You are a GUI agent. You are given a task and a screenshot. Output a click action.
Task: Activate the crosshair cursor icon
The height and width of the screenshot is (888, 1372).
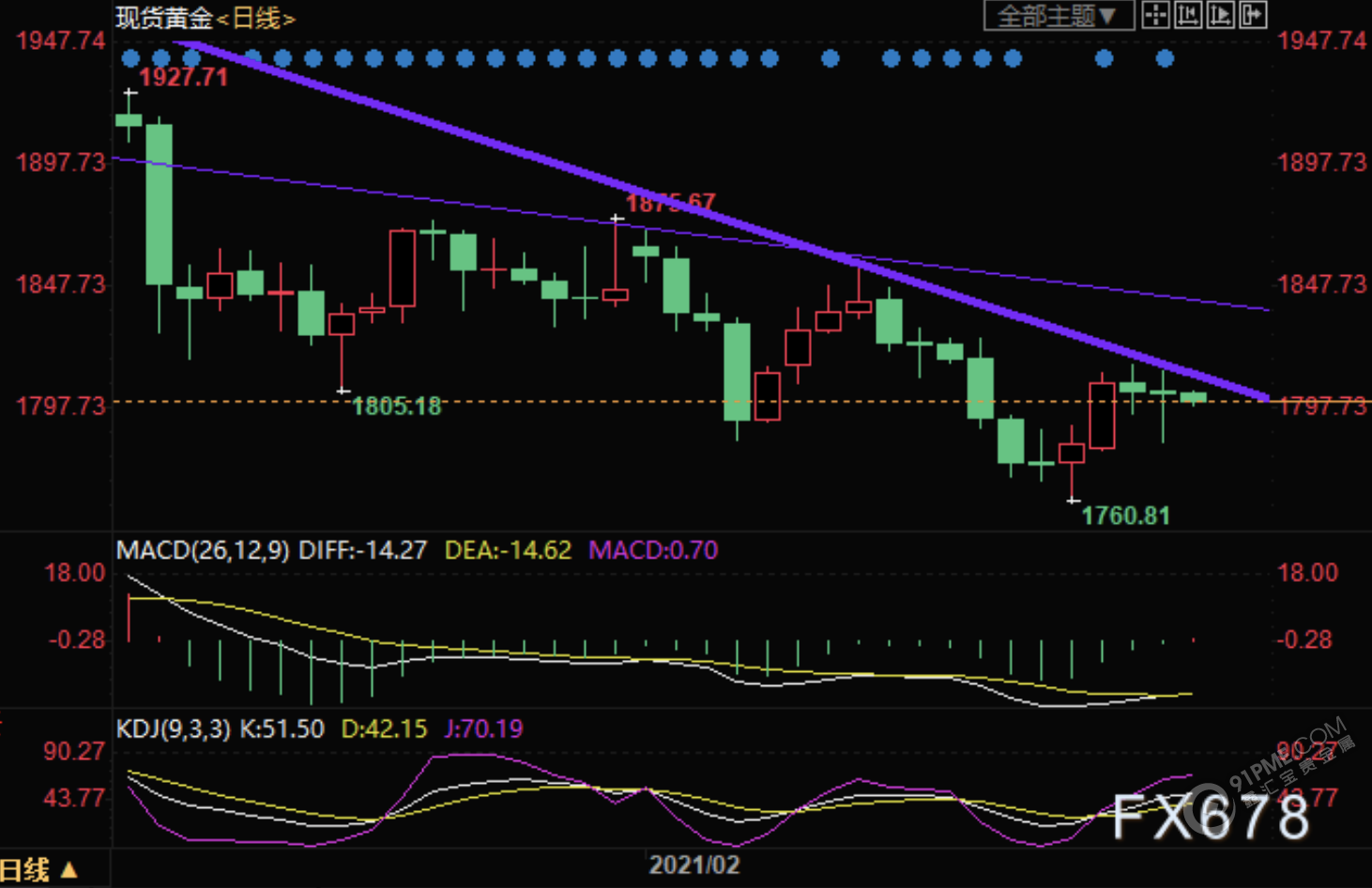click(1155, 15)
